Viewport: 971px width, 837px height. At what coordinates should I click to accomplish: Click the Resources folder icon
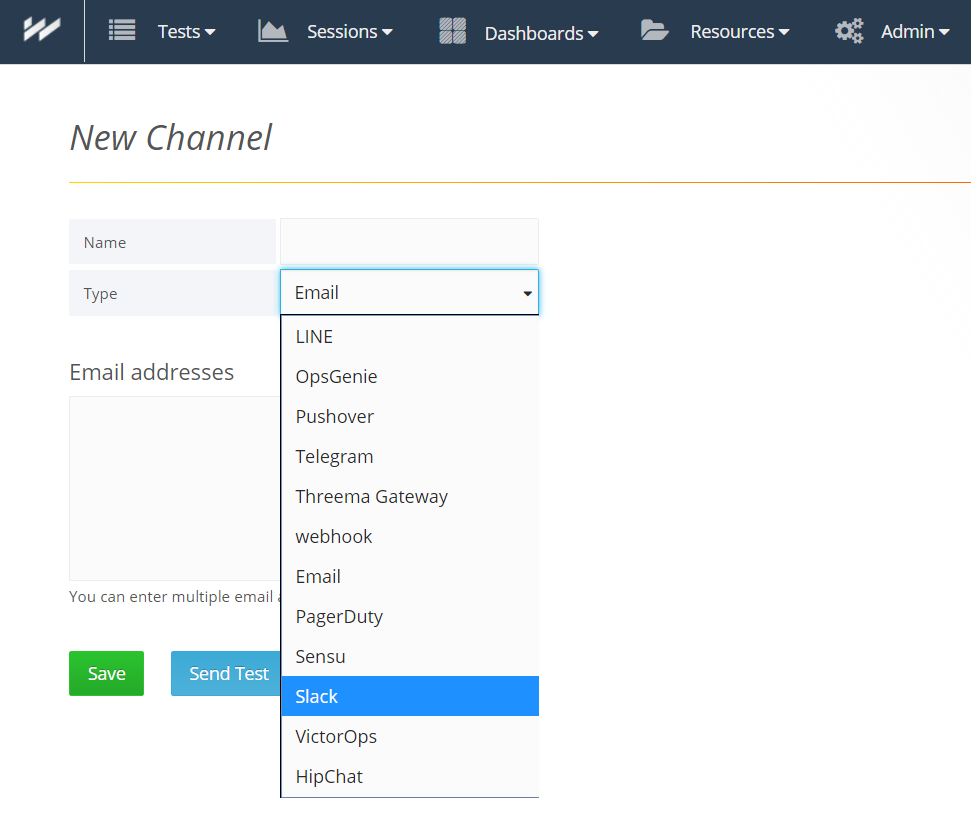tap(655, 31)
